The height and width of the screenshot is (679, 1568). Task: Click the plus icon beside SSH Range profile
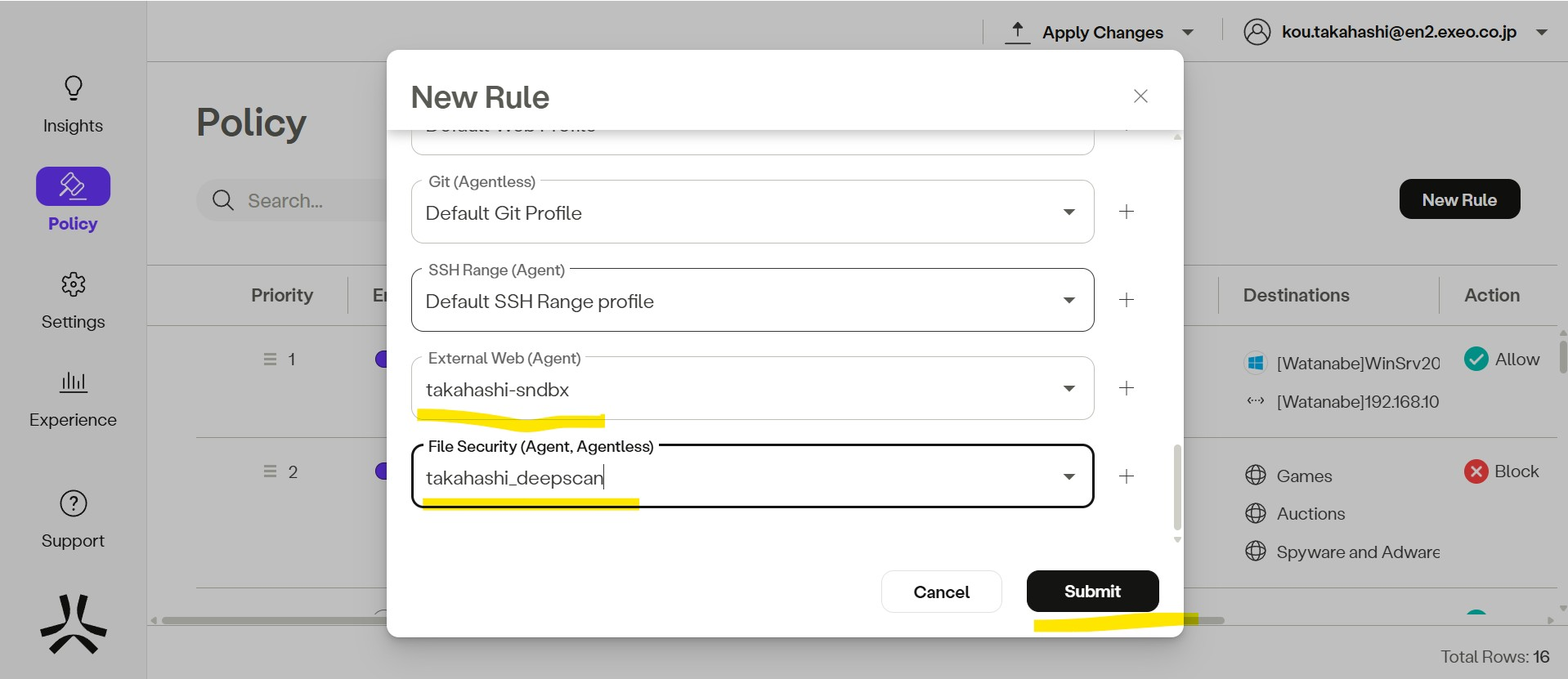point(1127,300)
